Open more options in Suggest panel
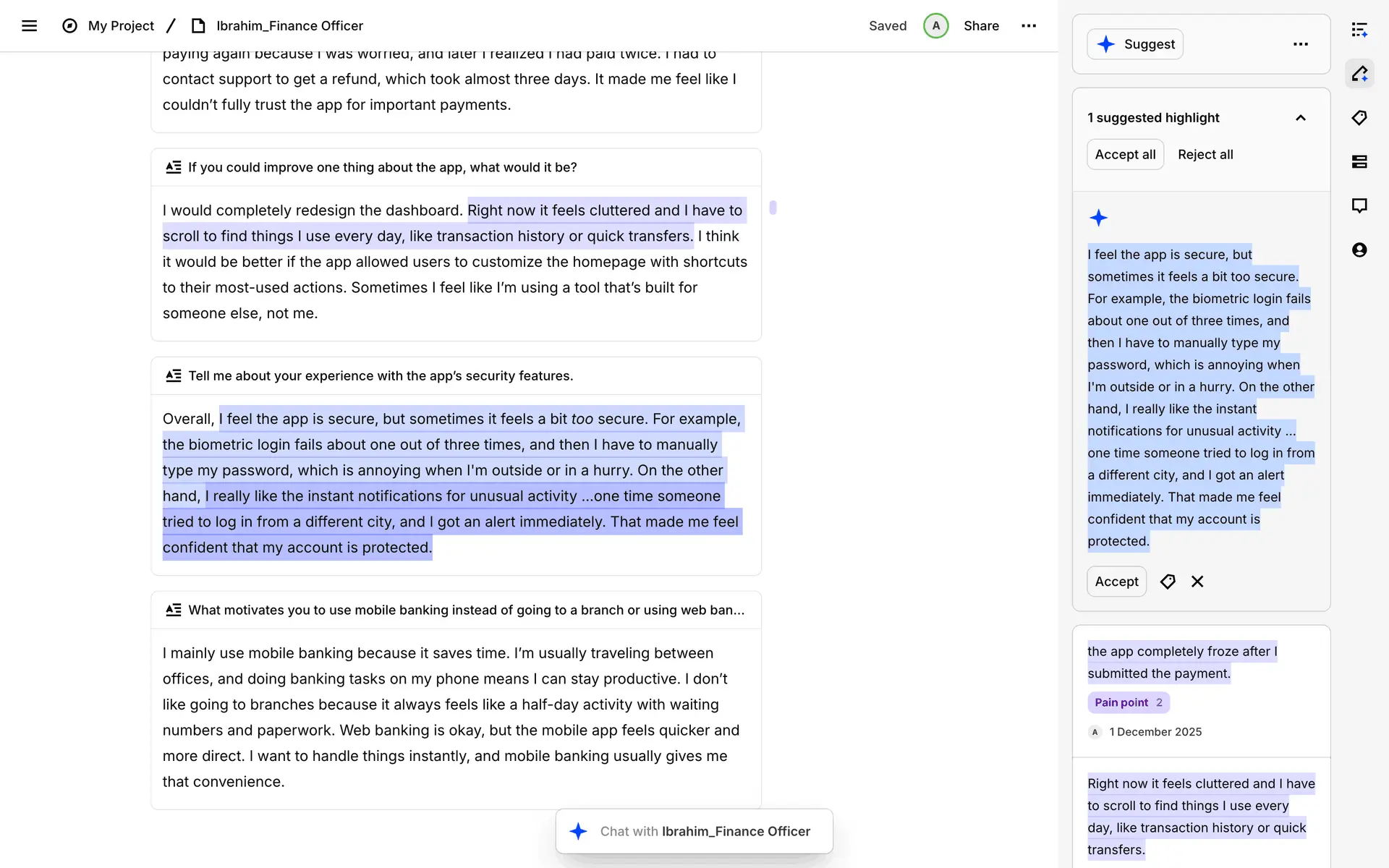This screenshot has width=1389, height=868. 1300,44
